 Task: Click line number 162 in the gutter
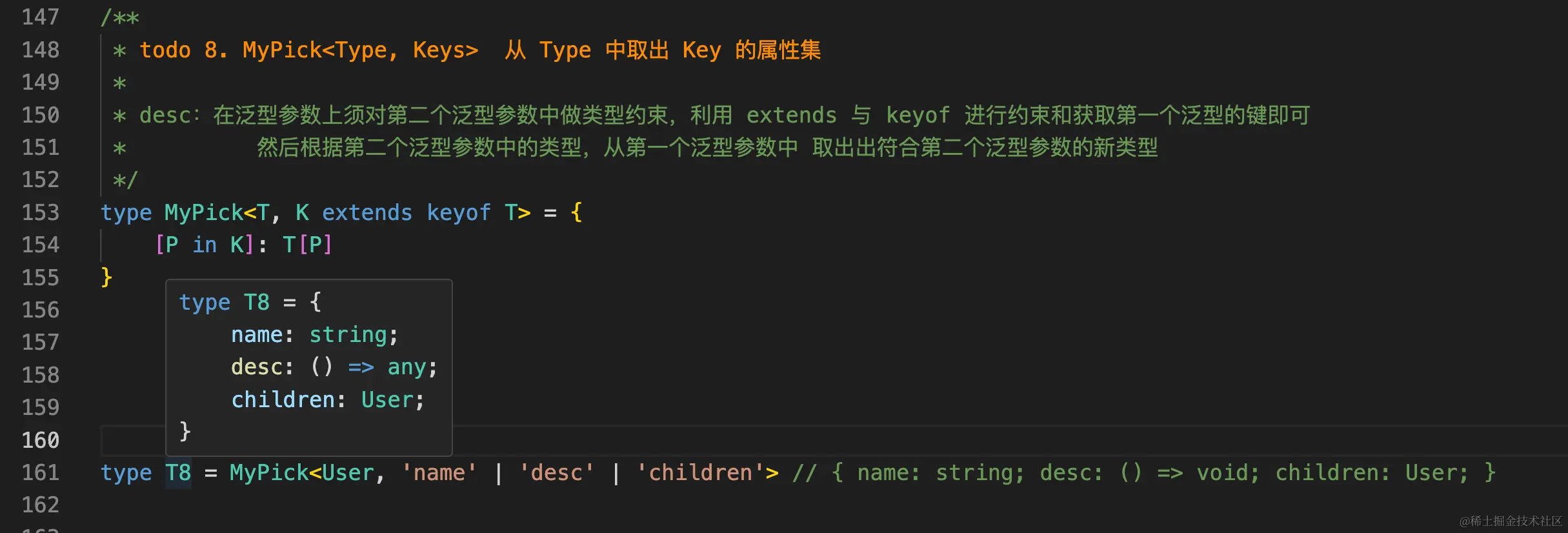click(x=40, y=505)
